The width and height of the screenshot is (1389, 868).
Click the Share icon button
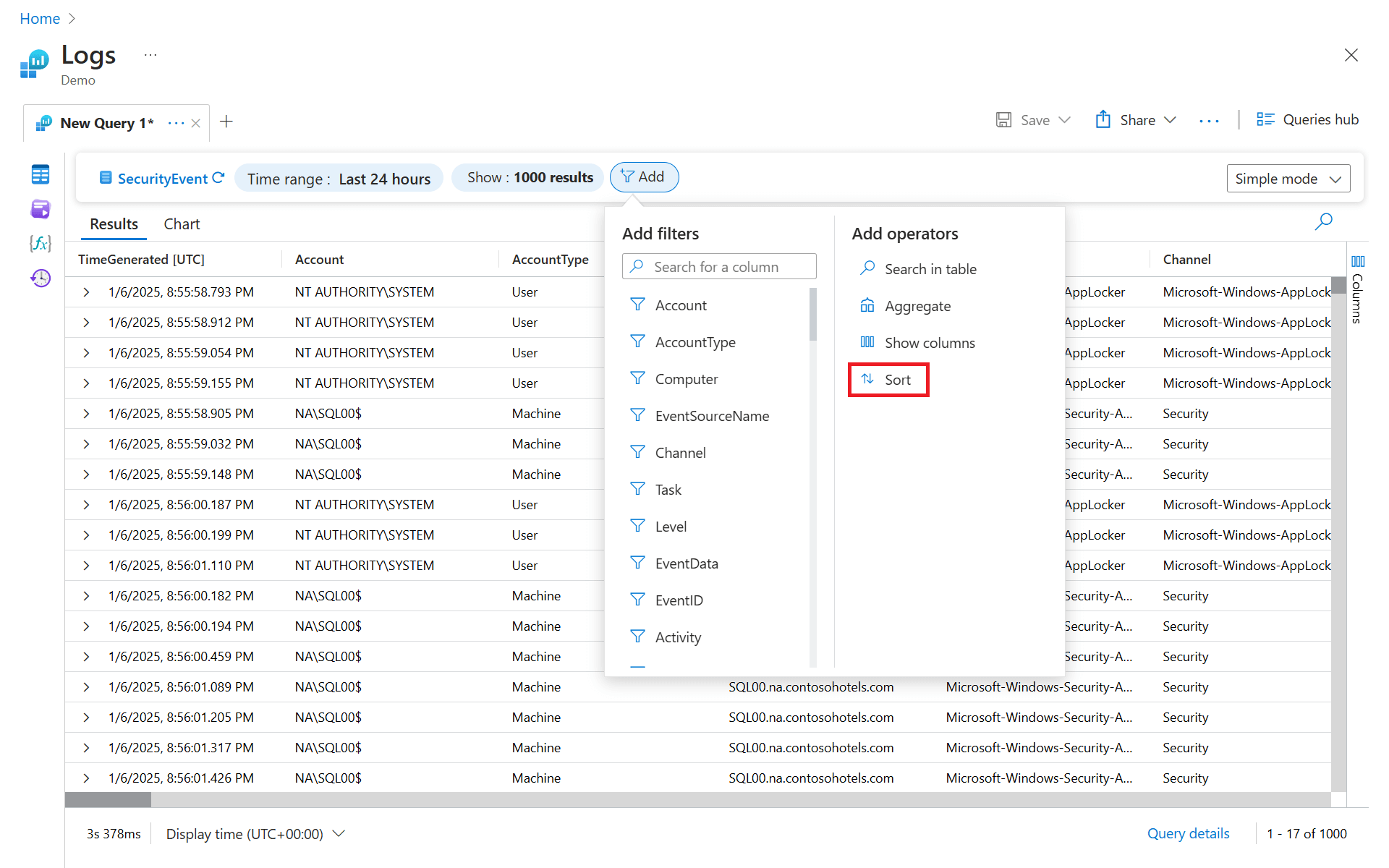coord(1103,120)
